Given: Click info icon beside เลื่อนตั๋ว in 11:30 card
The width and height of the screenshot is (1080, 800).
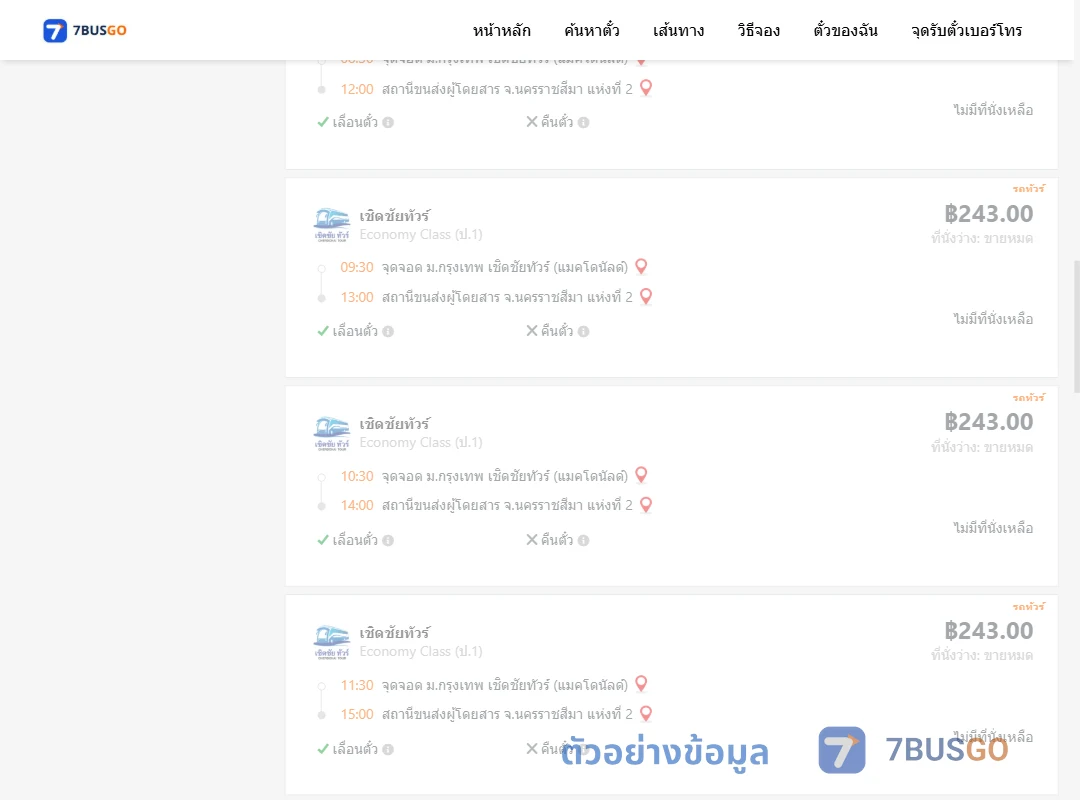Looking at the screenshot, I should coord(388,749).
